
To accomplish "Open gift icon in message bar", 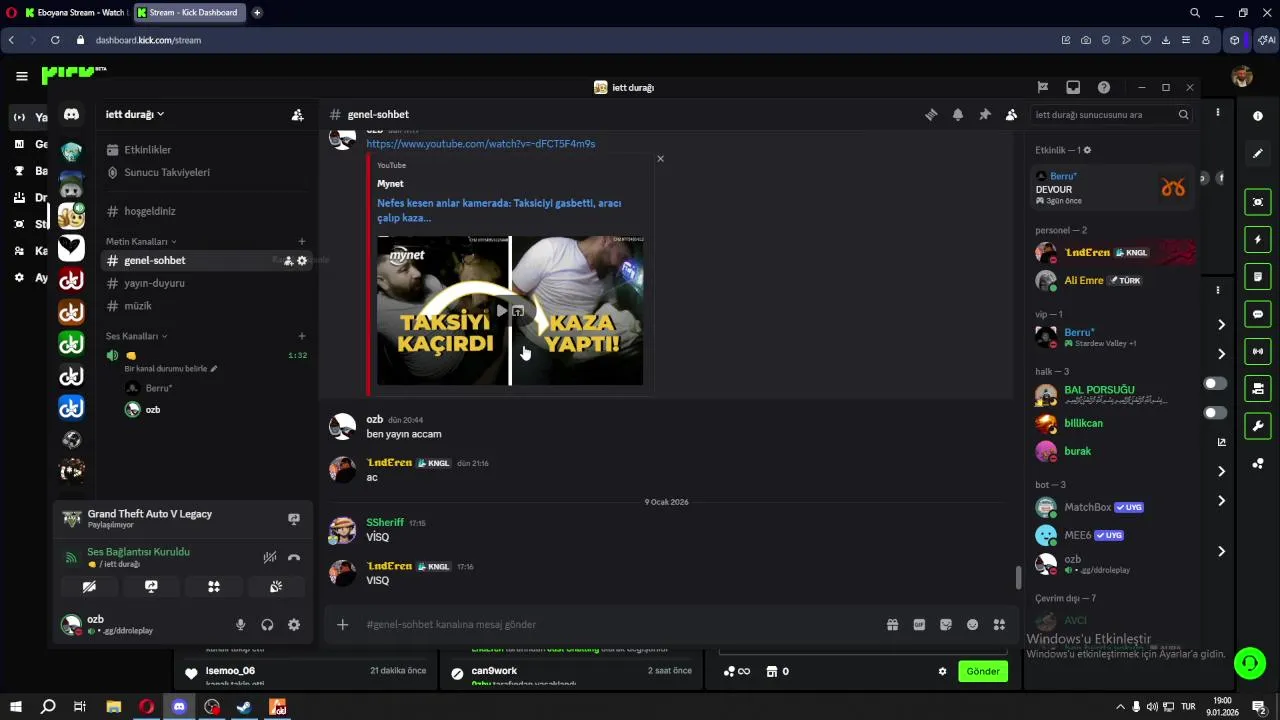I will pyautogui.click(x=892, y=625).
